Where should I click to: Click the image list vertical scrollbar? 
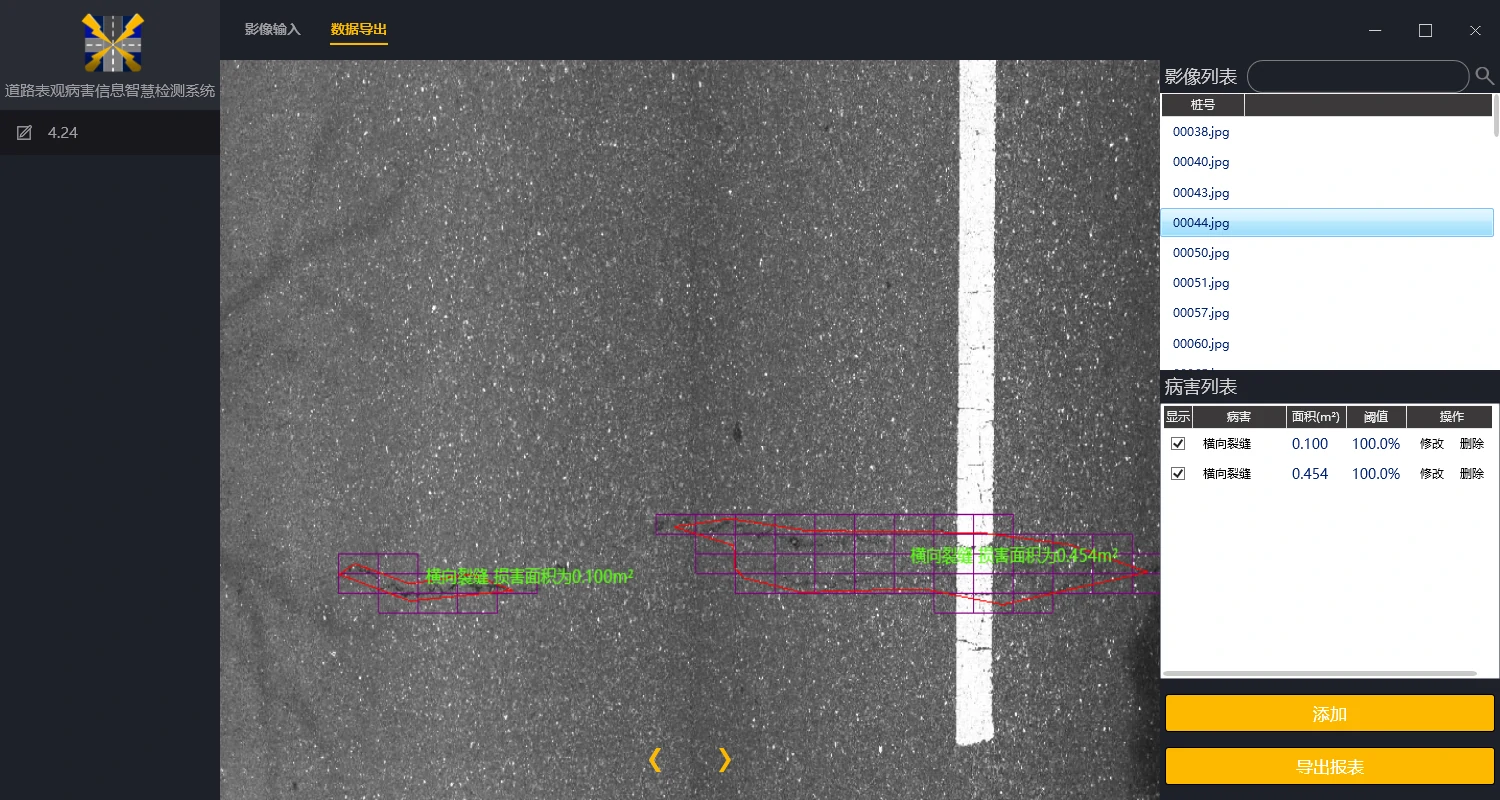tap(1496, 115)
